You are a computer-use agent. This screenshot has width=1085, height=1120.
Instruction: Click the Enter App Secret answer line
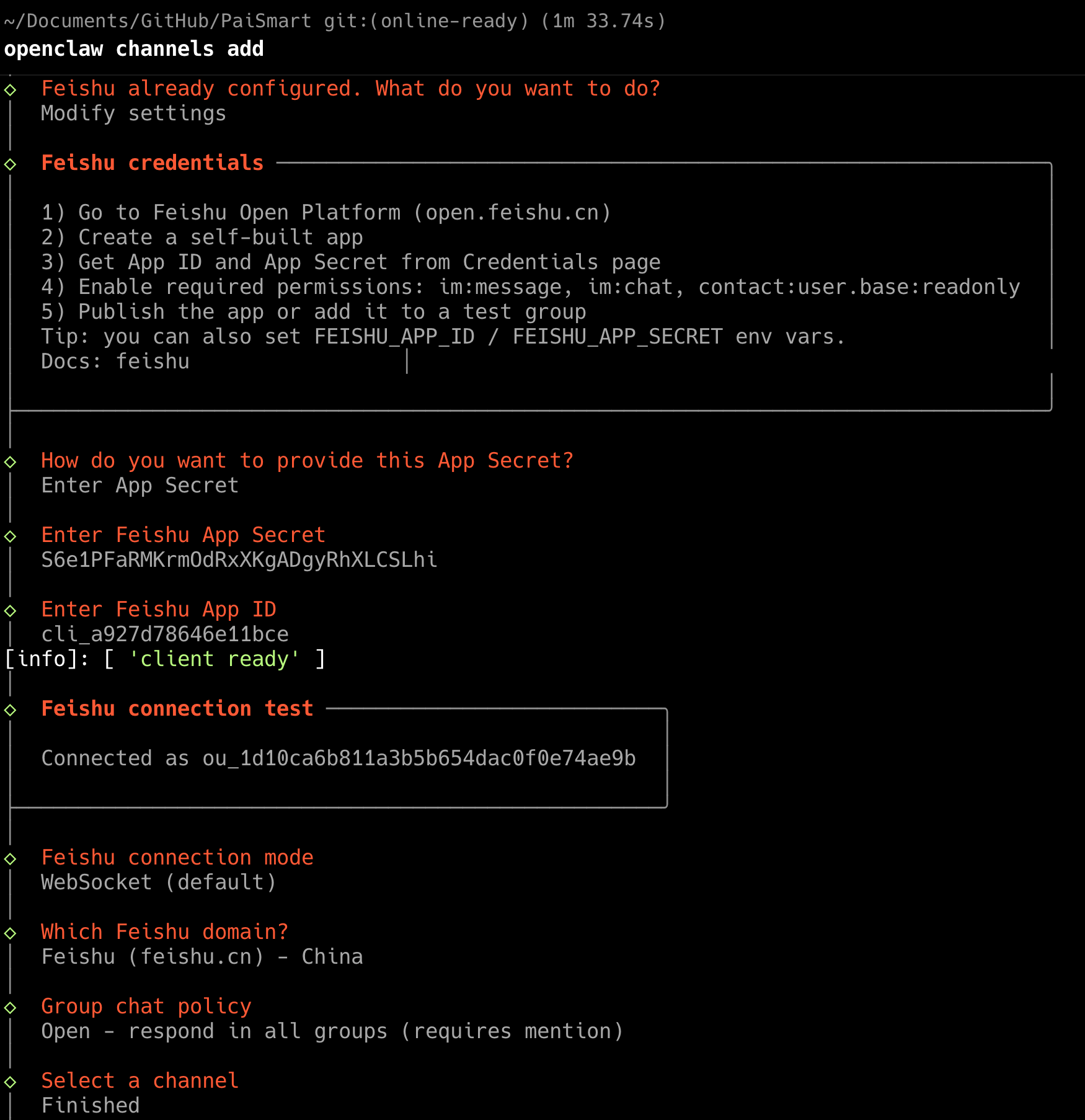click(x=140, y=486)
